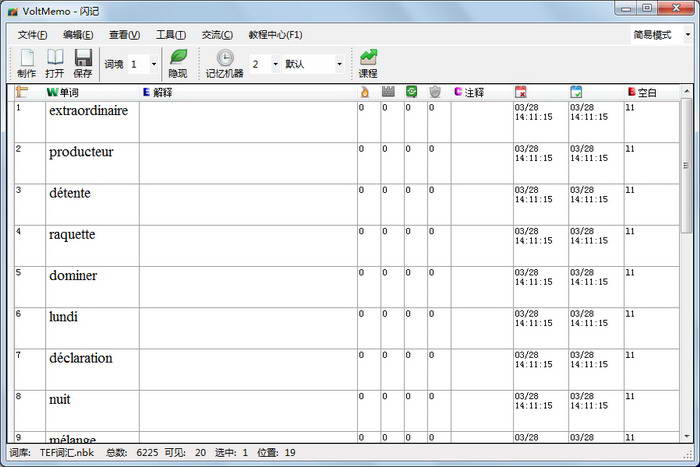Open the 文件(F) menu
Screen dimensions: 700x467
coord(32,35)
